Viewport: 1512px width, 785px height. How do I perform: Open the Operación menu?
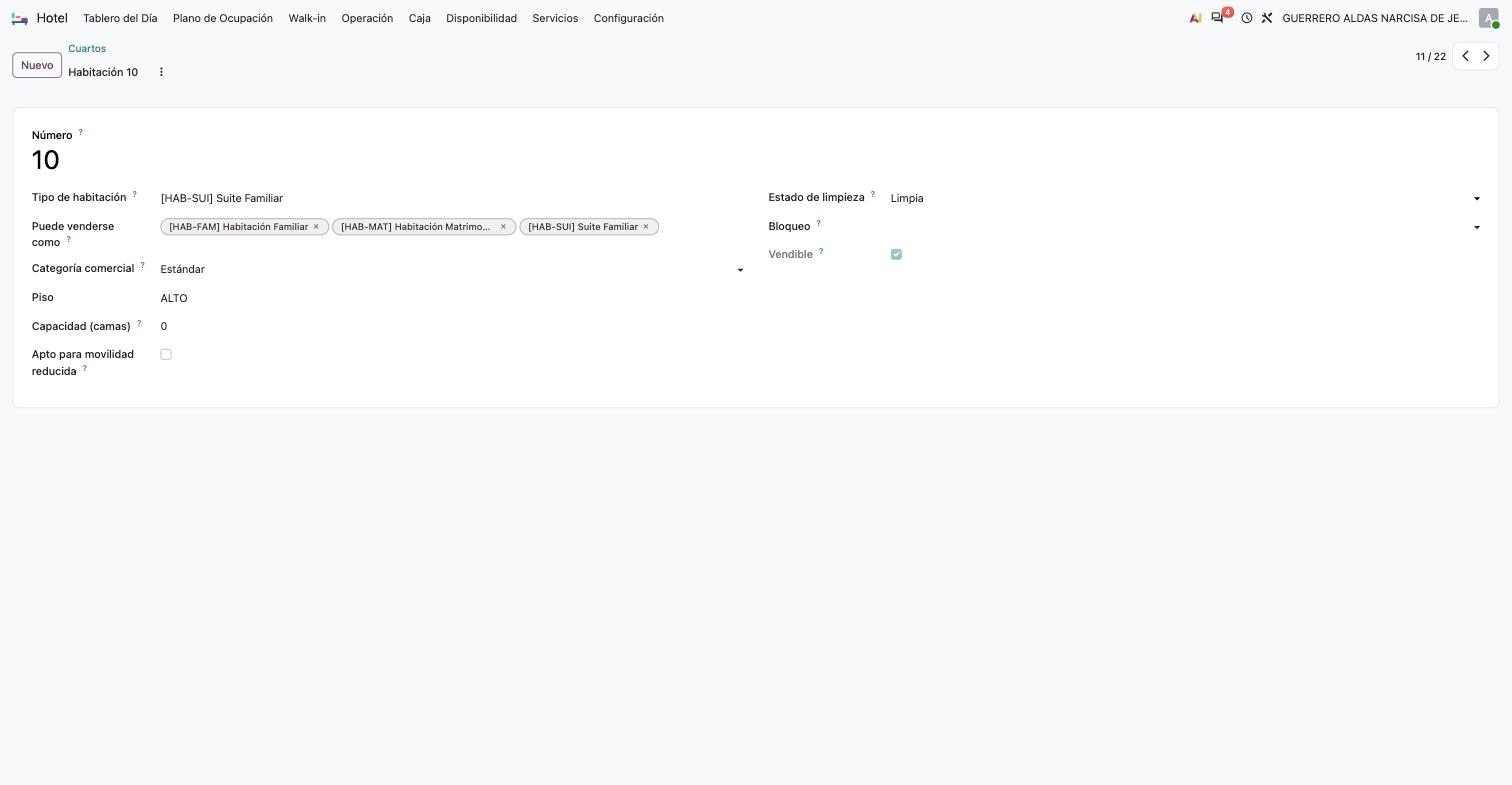point(367,18)
